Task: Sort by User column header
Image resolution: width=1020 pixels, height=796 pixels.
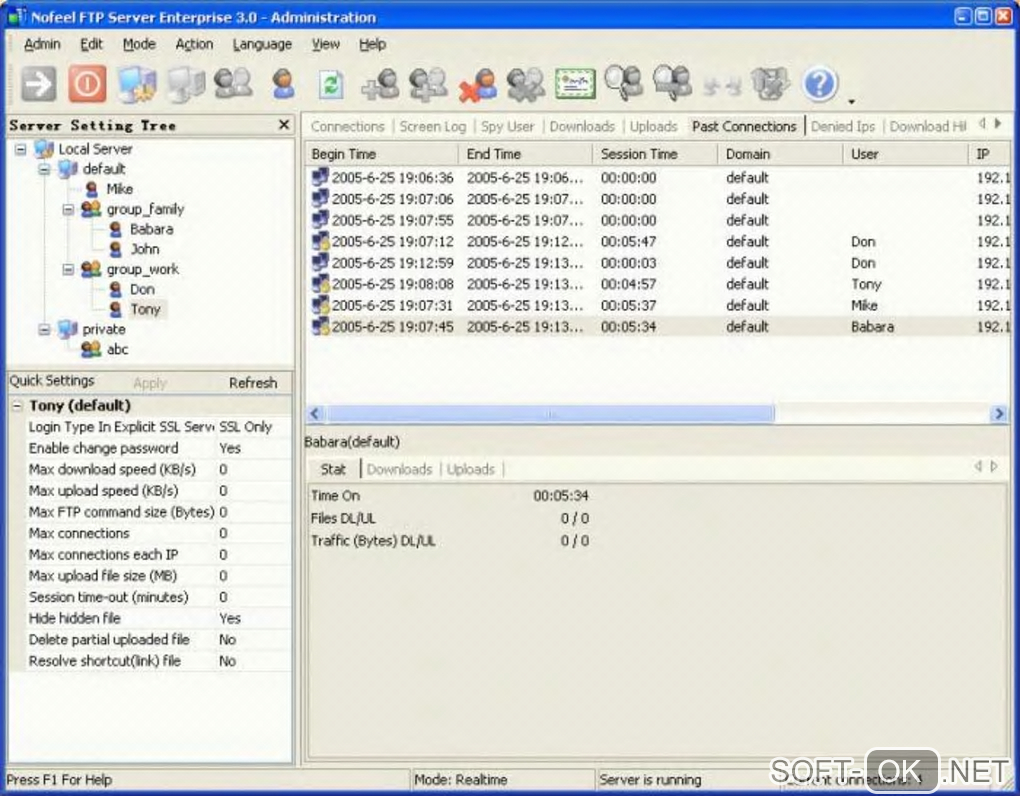Action: tap(904, 154)
